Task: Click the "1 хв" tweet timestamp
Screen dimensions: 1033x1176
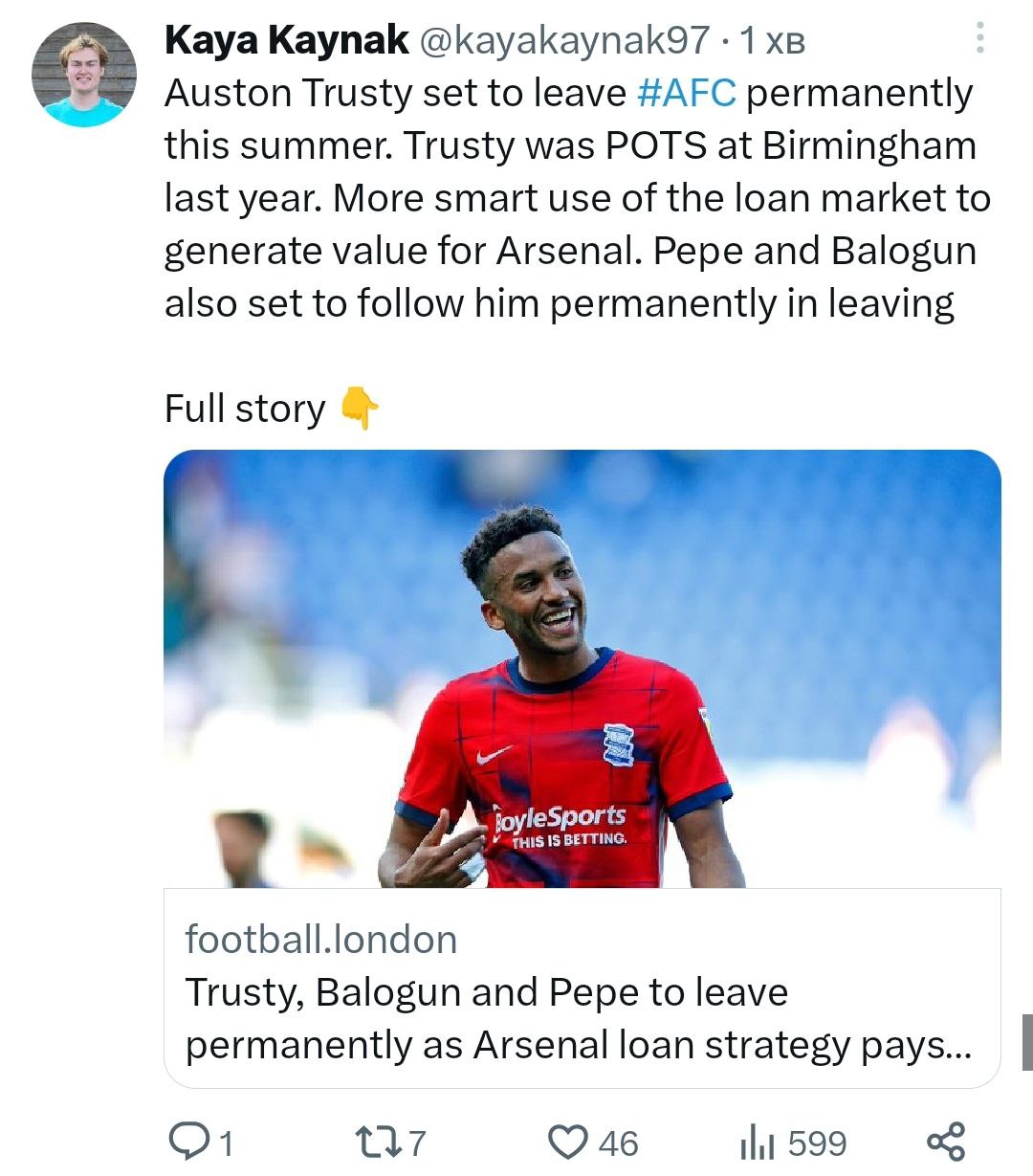Action: coord(773,41)
